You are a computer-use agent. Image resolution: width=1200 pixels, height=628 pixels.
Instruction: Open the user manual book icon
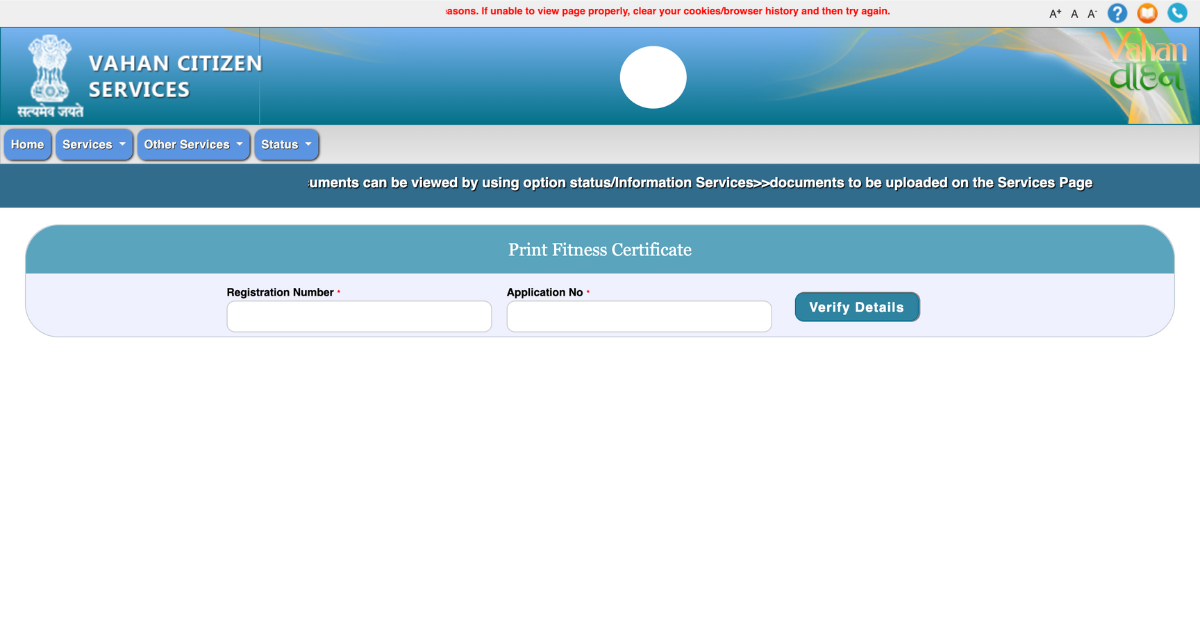[1147, 13]
